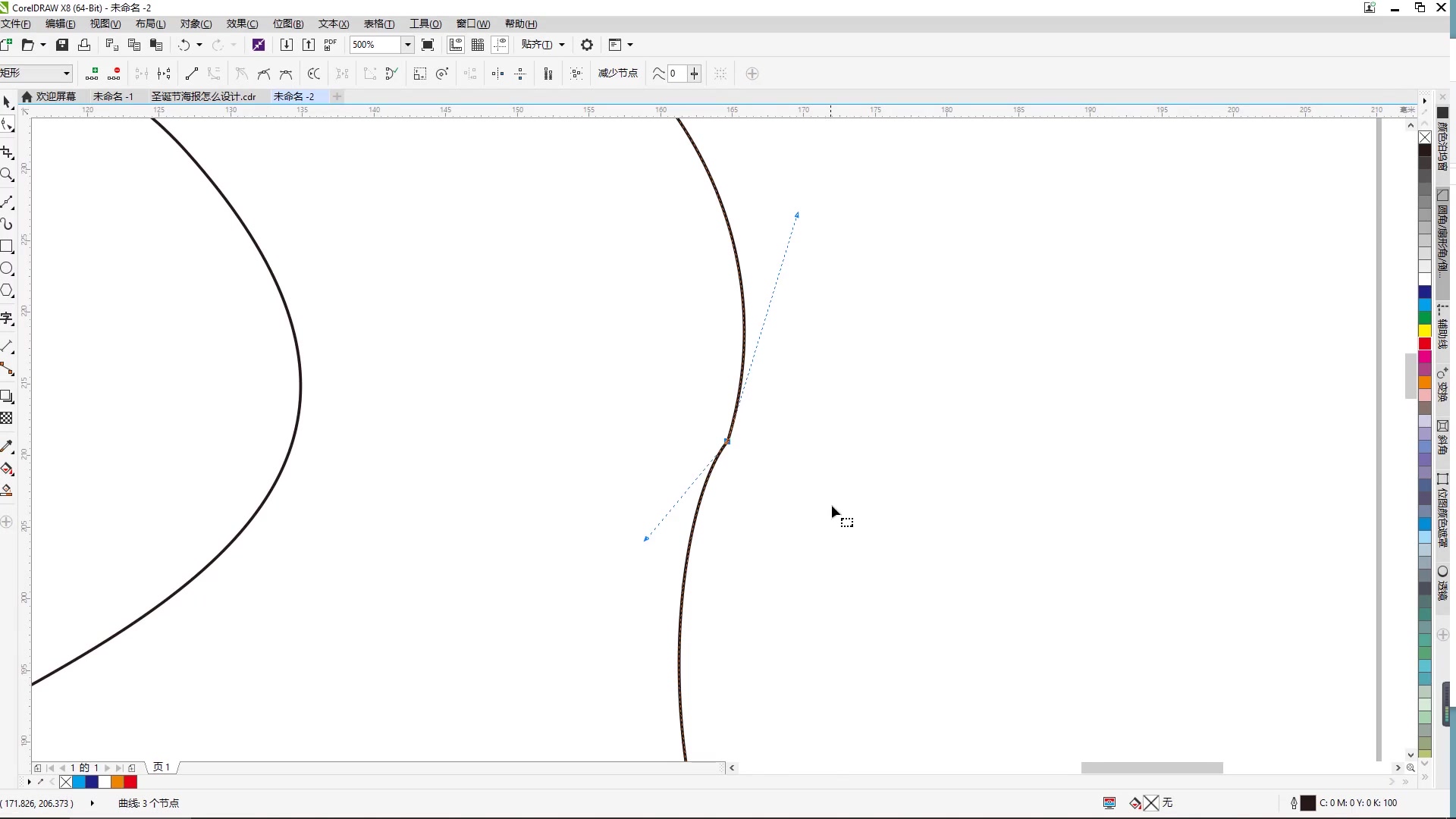This screenshot has height=819, width=1456.
Task: Toggle Elastic mode button
Action: 548,74
